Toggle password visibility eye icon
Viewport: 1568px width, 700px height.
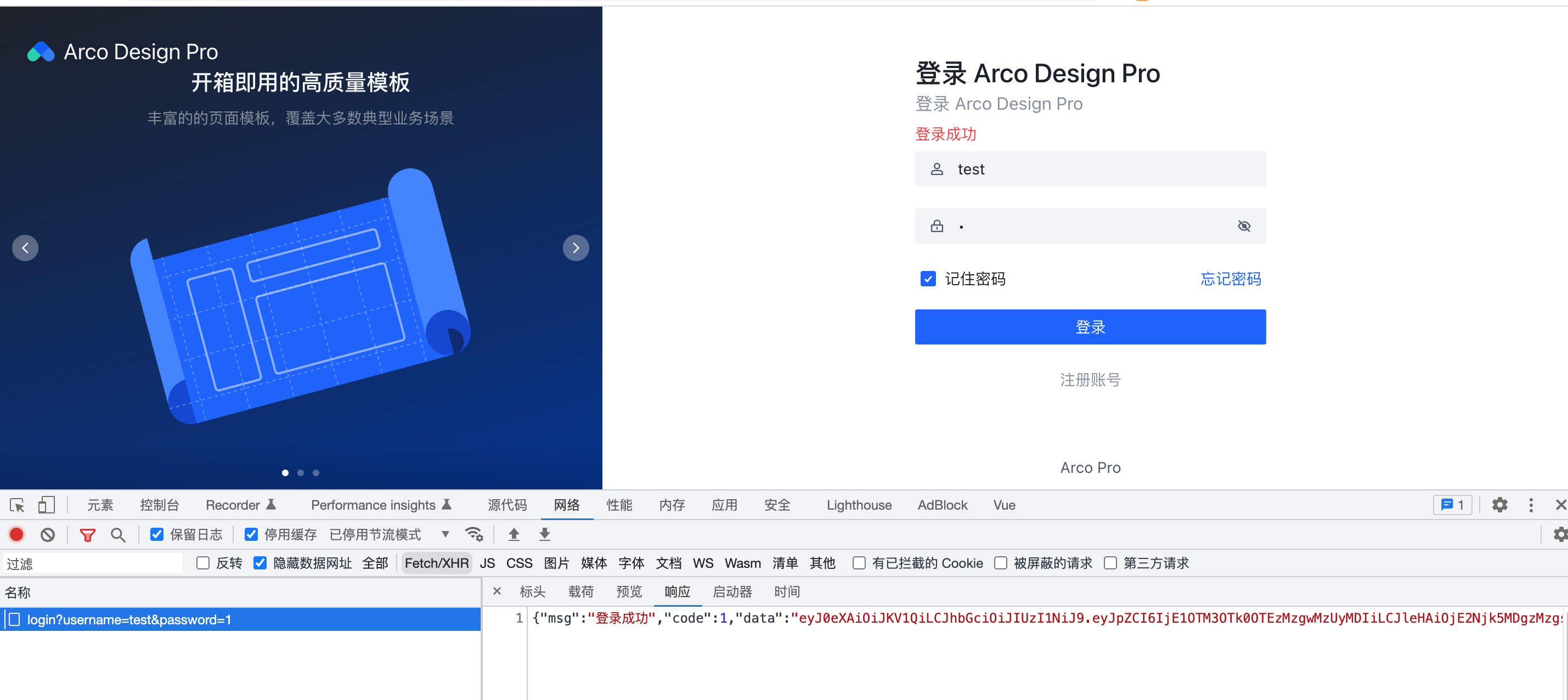(1244, 227)
